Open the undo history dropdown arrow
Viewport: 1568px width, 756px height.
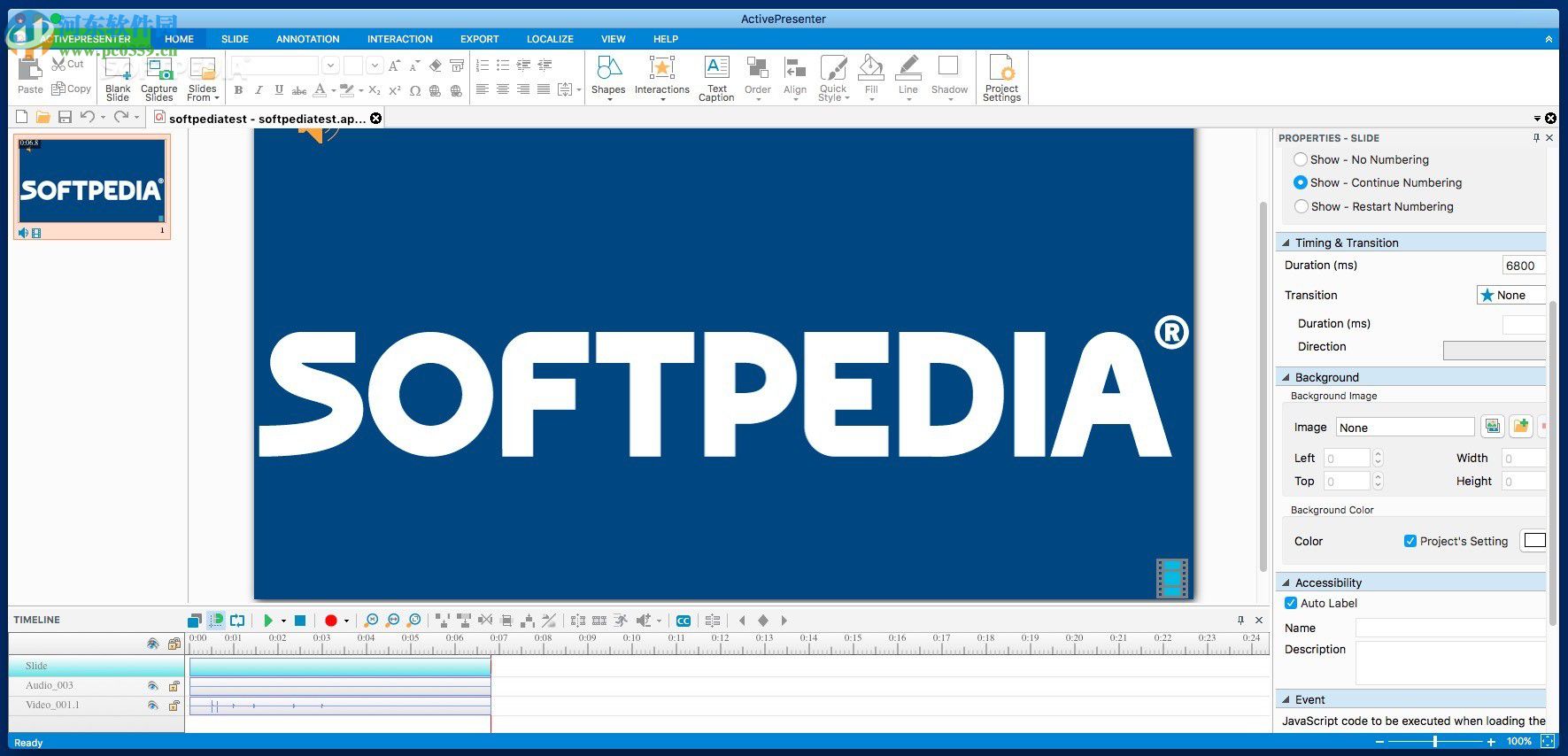point(103,118)
